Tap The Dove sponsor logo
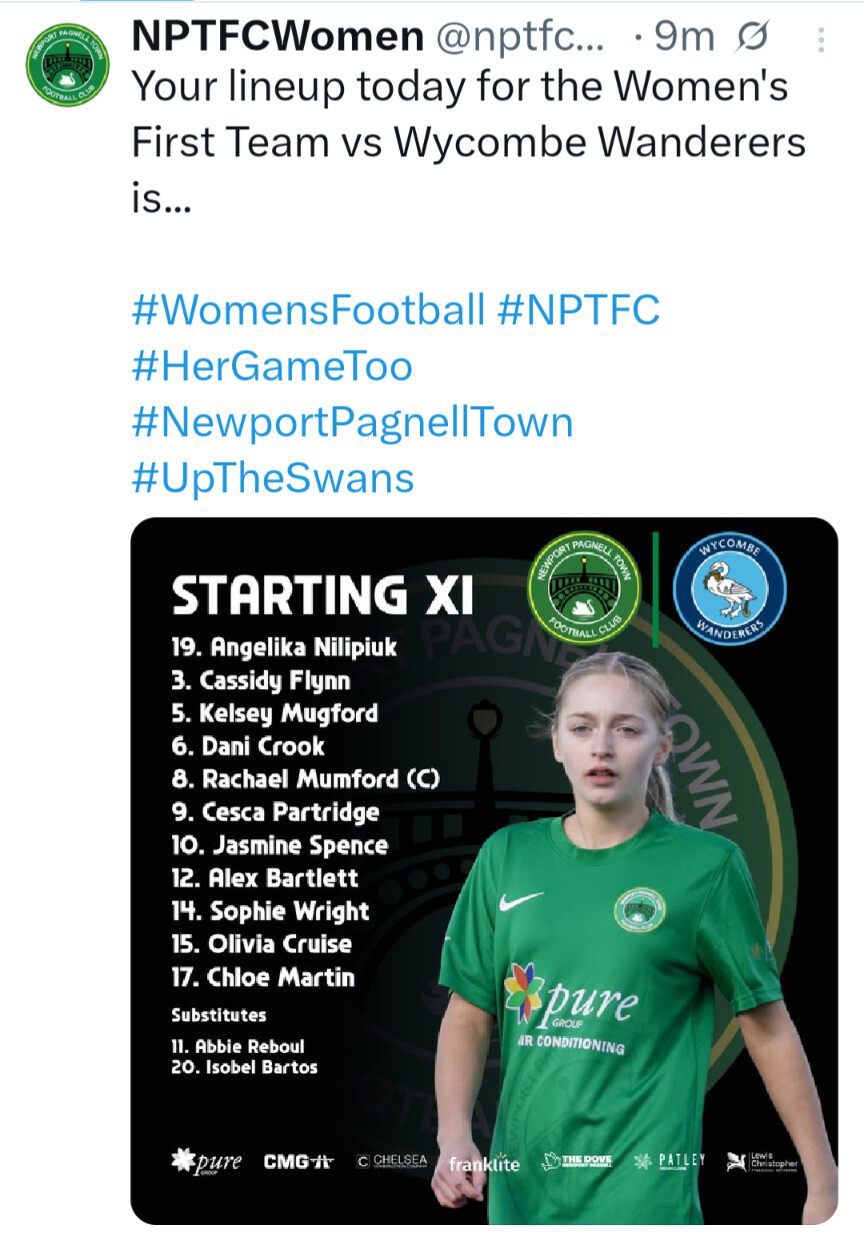Image resolution: width=864 pixels, height=1239 pixels. click(576, 1161)
